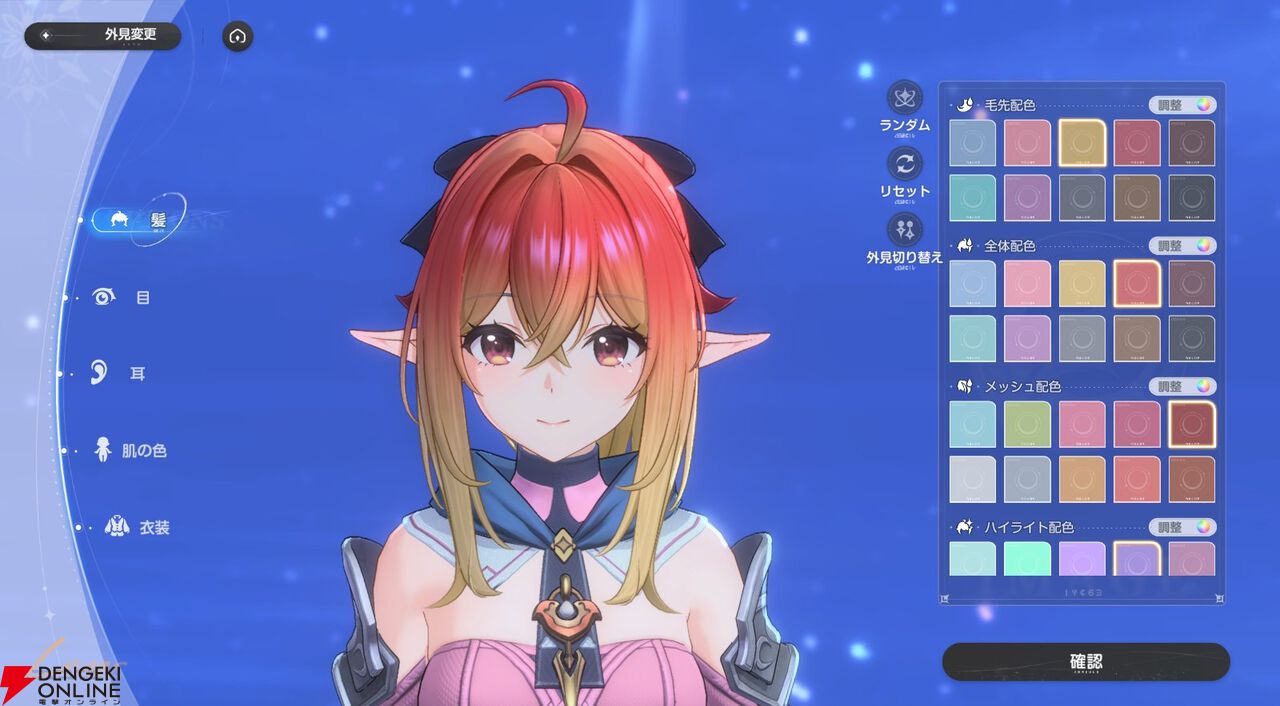Viewport: 1280px width, 706px height.
Task: Select highlighted dark red swatch in メッシュ配色
Action: pyautogui.click(x=1192, y=425)
